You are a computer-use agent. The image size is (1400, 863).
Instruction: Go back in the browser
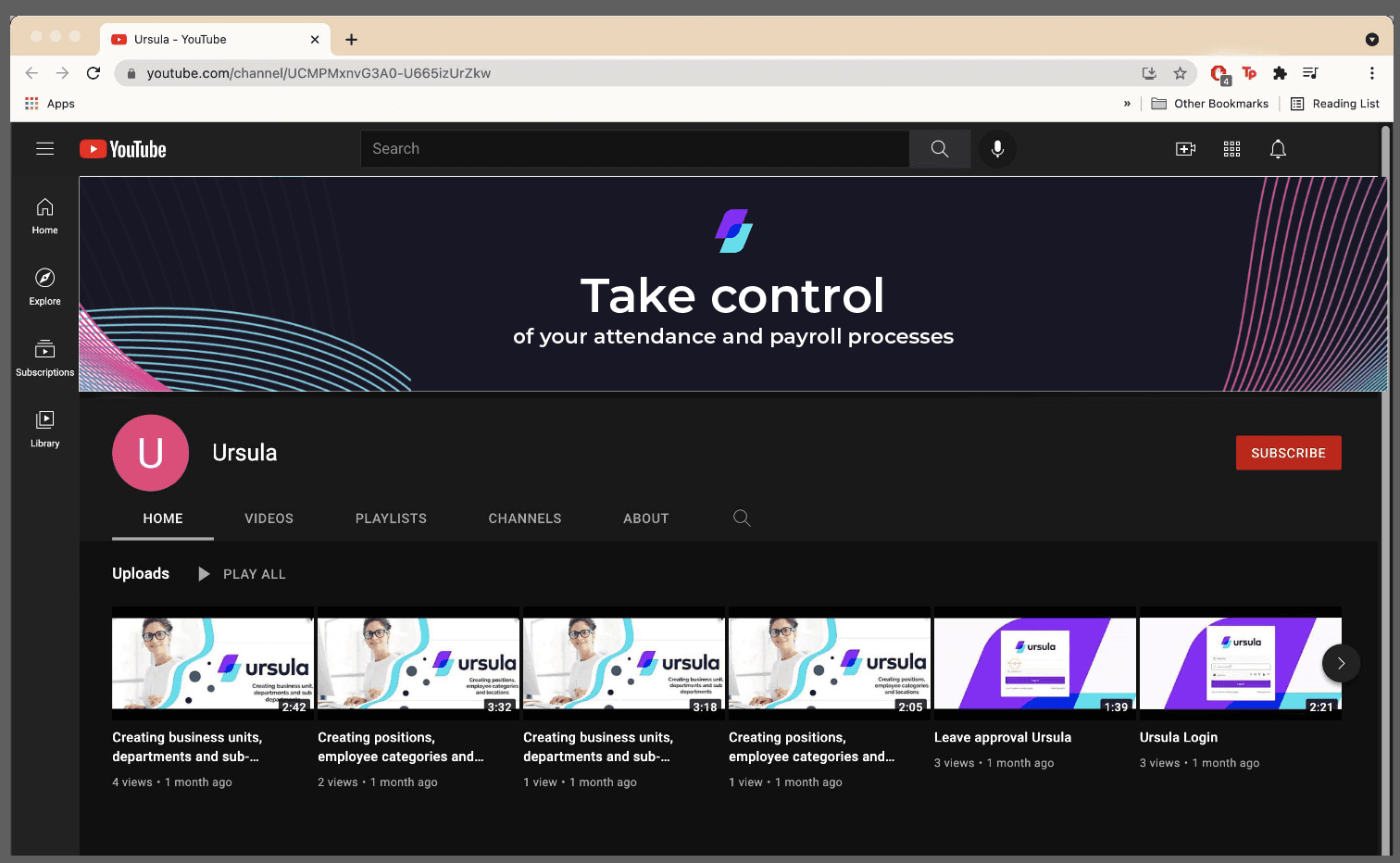click(31, 73)
